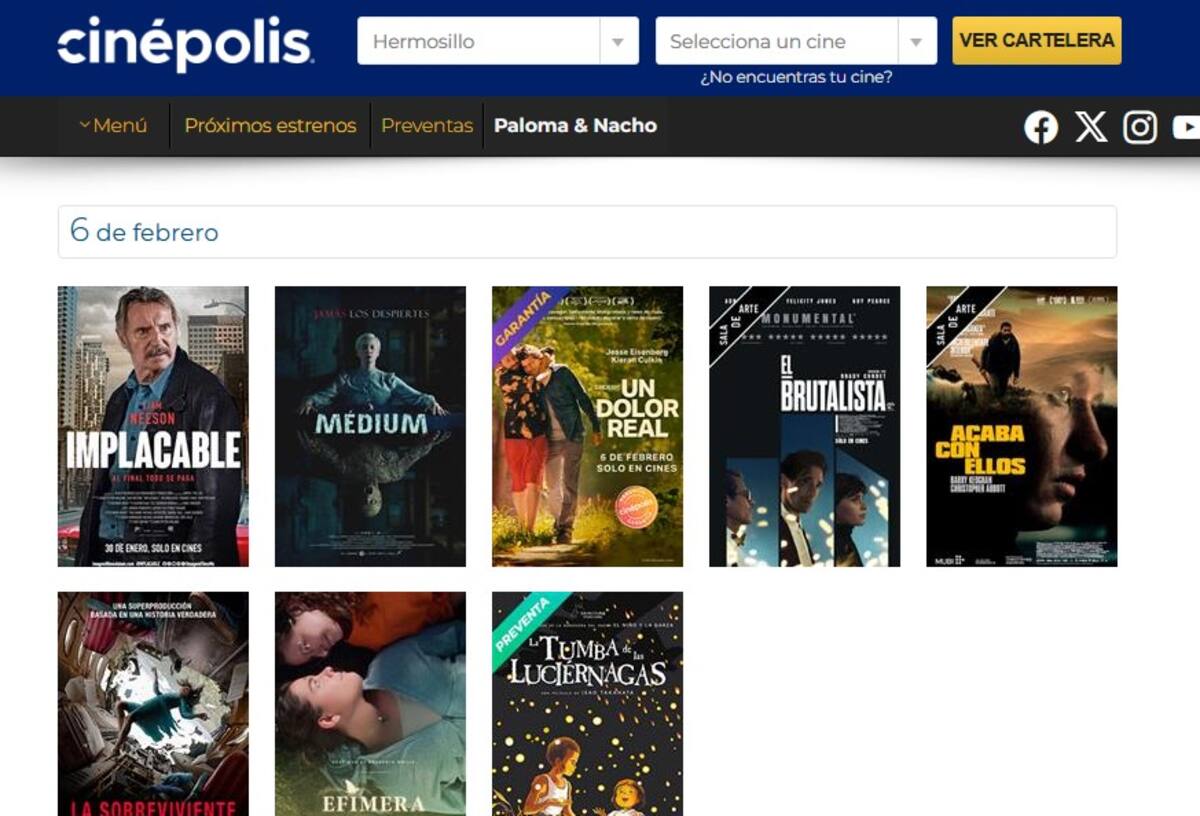The width and height of the screenshot is (1200, 816).
Task: Open the YouTube icon
Action: coord(1187,127)
